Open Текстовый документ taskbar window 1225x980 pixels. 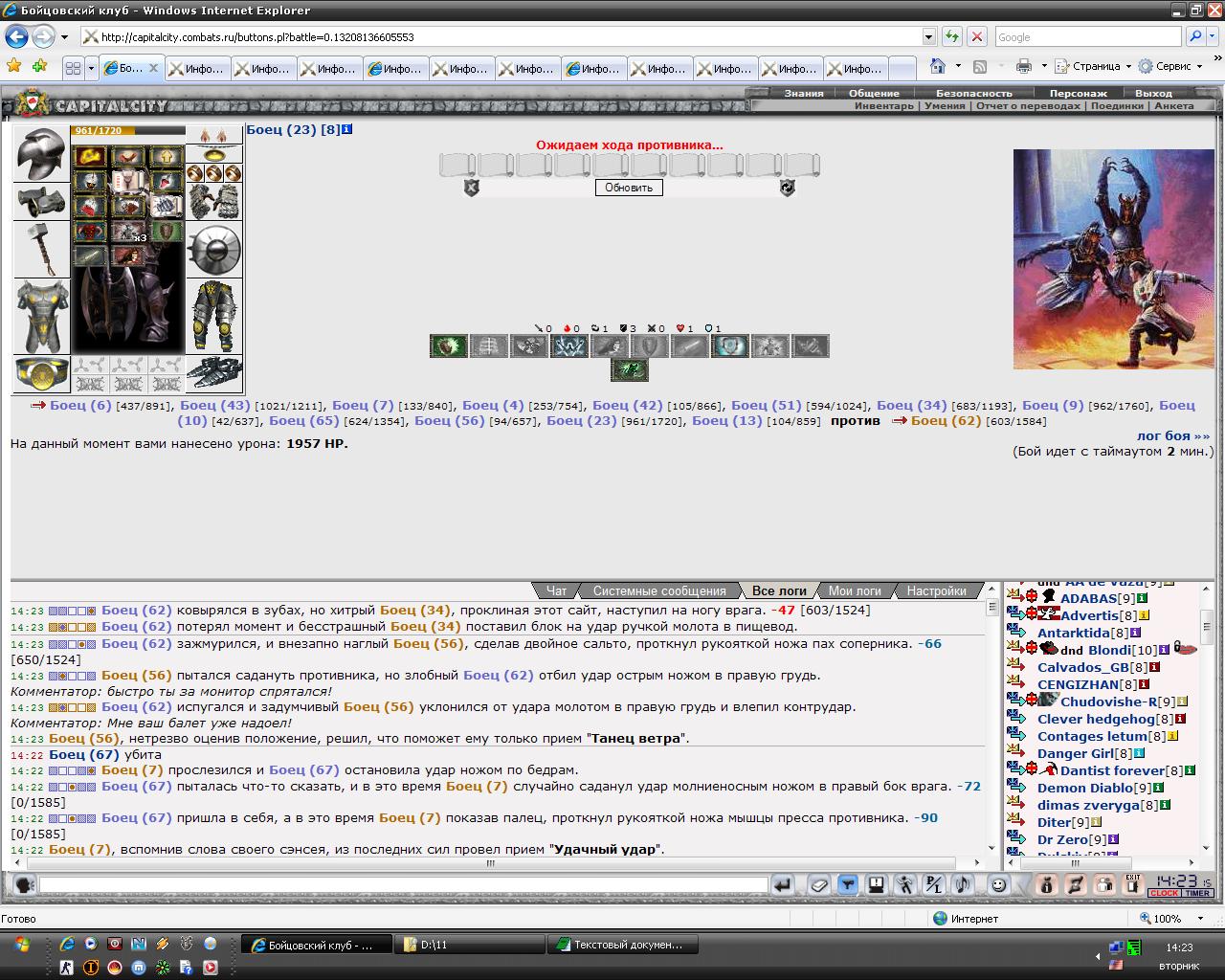click(x=622, y=945)
